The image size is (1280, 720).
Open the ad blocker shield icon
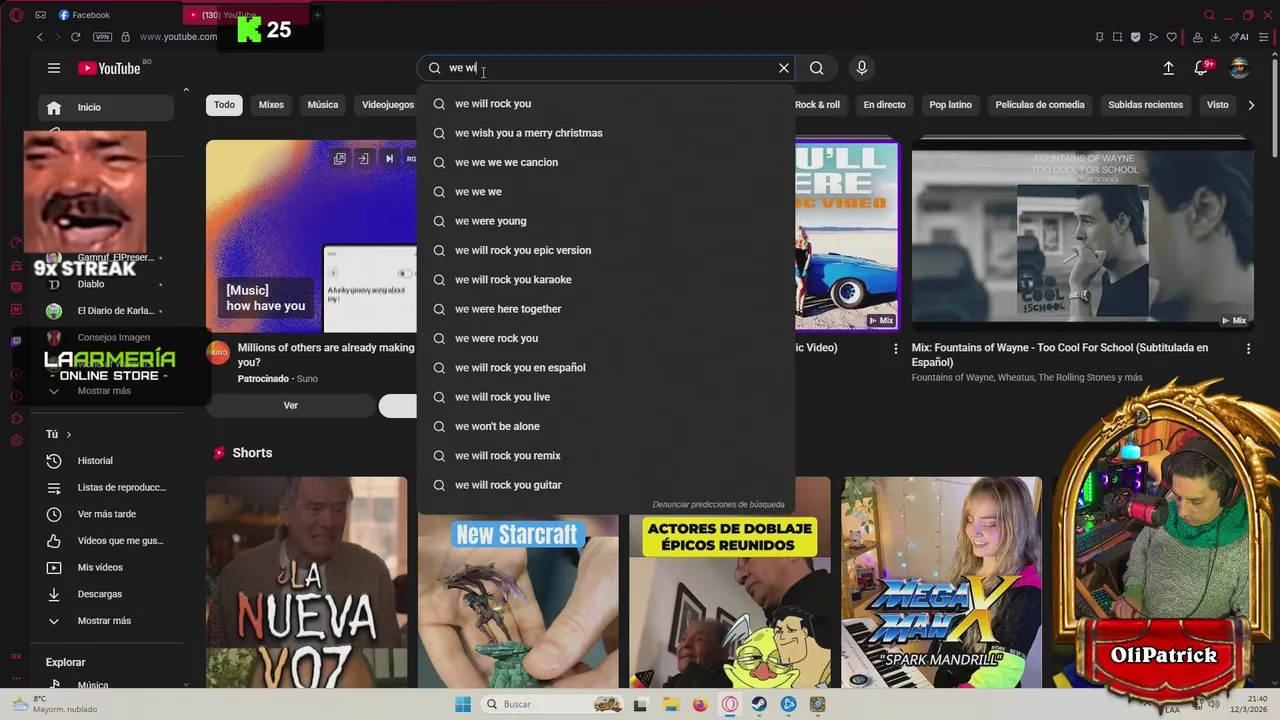click(1135, 37)
